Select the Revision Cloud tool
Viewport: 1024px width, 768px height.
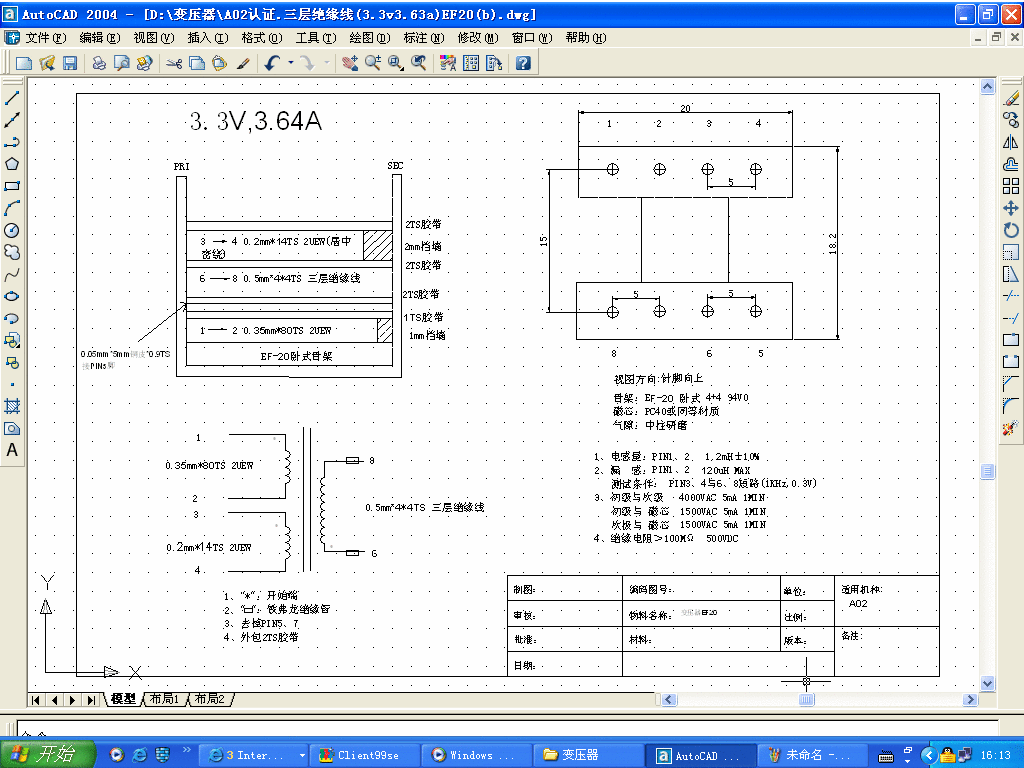(x=12, y=252)
